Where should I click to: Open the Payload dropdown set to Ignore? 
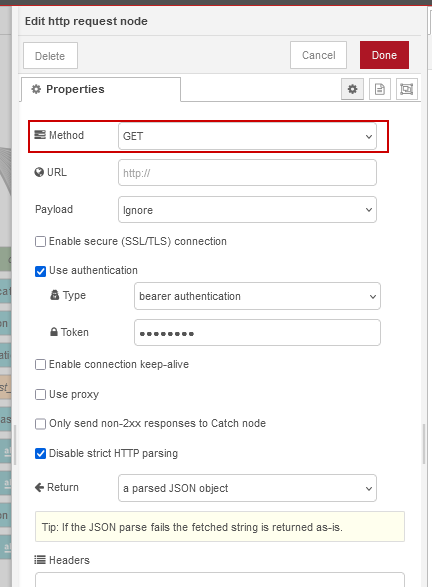[x=247, y=210]
